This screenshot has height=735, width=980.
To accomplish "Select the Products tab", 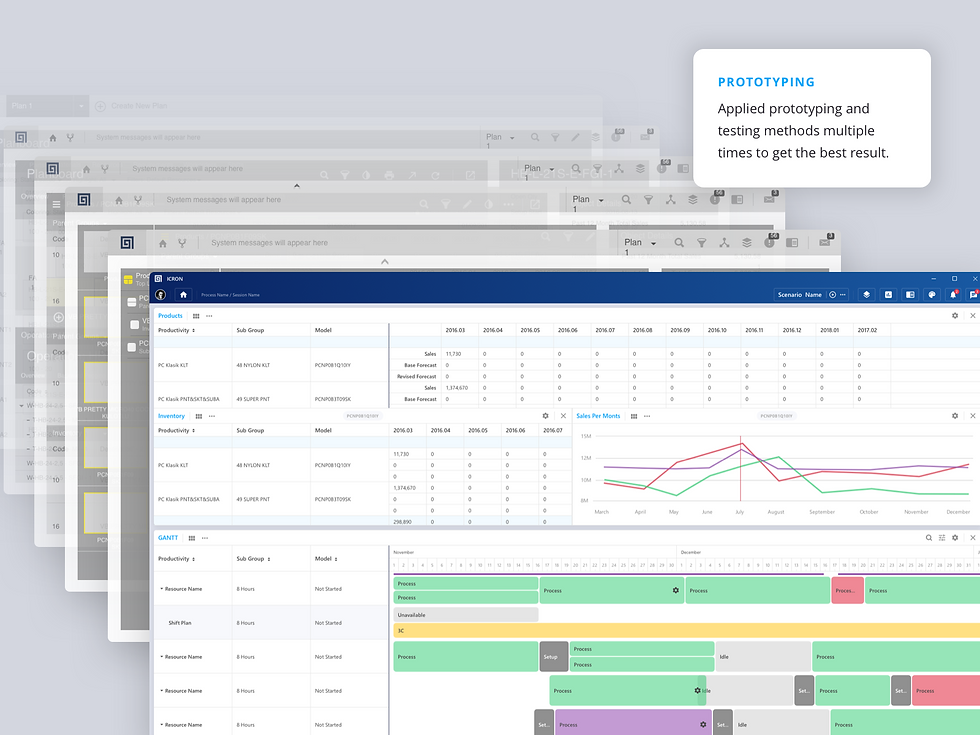I will click(170, 316).
